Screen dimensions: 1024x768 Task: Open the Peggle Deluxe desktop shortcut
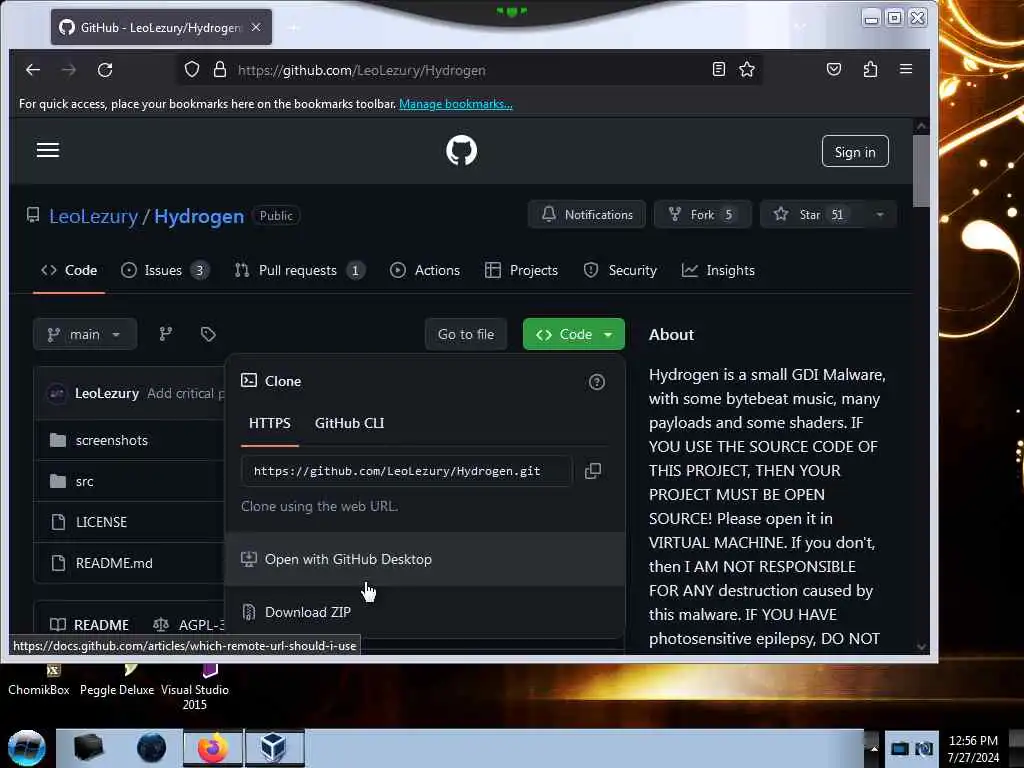(117, 682)
